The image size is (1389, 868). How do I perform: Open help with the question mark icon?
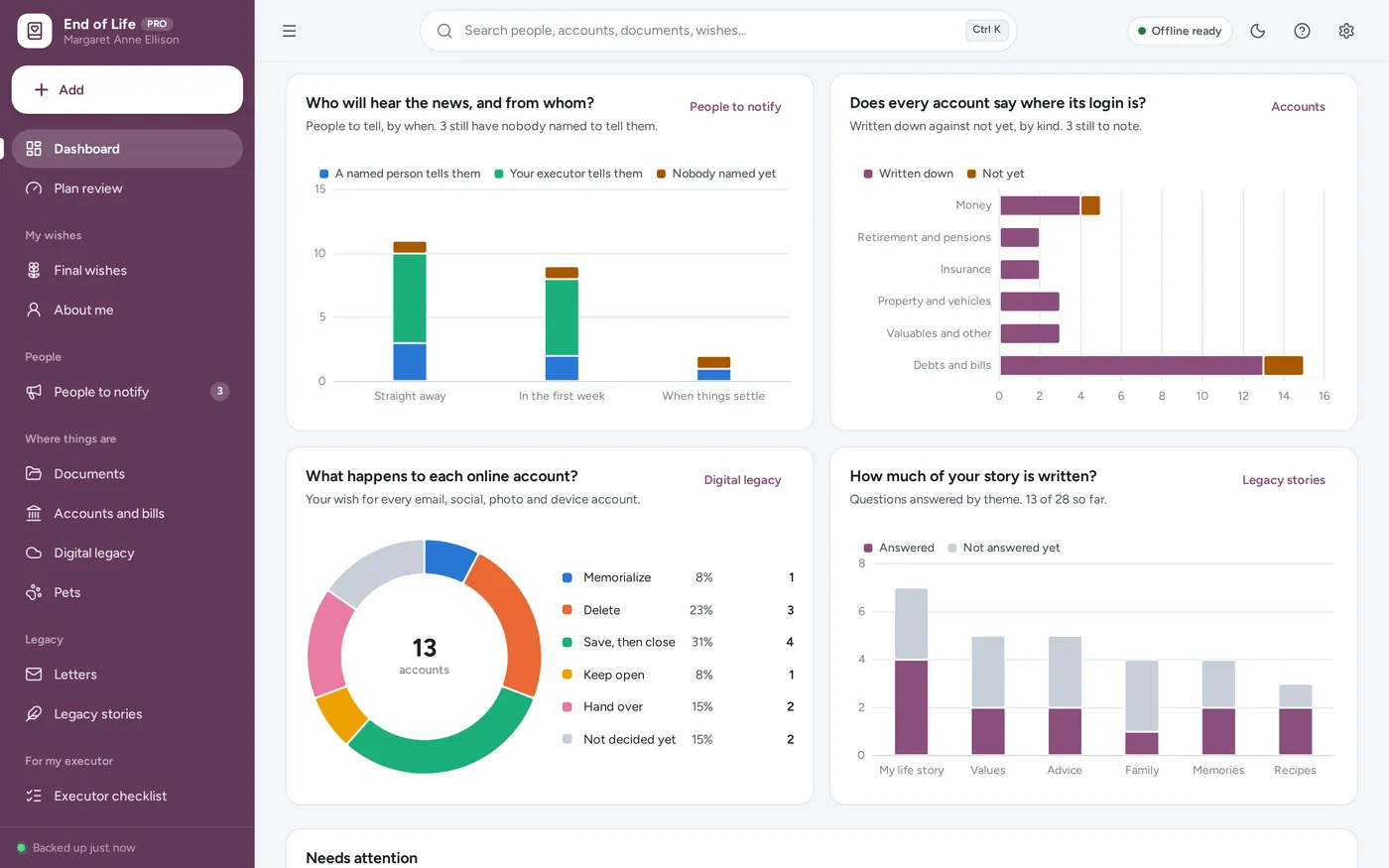[1303, 31]
